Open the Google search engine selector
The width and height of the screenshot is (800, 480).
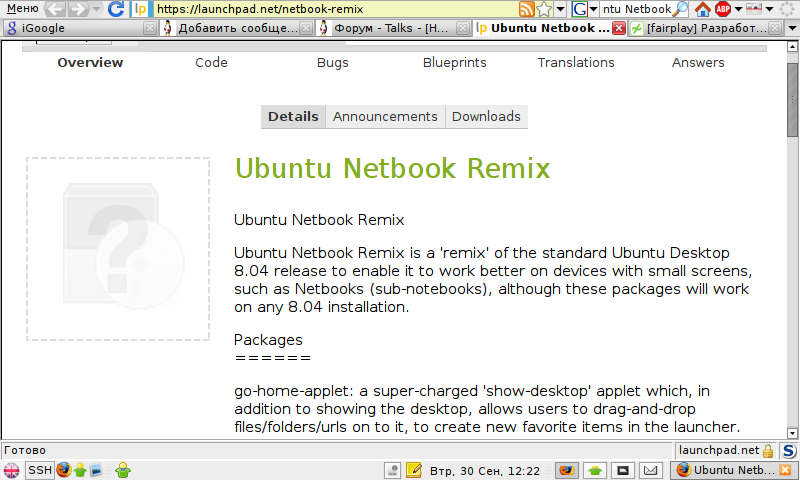(584, 9)
